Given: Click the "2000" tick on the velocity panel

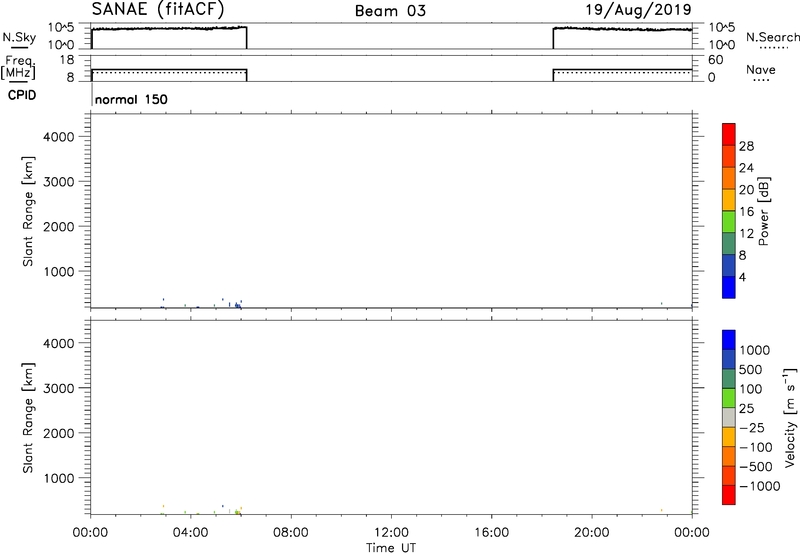Looking at the screenshot, I should [59, 434].
